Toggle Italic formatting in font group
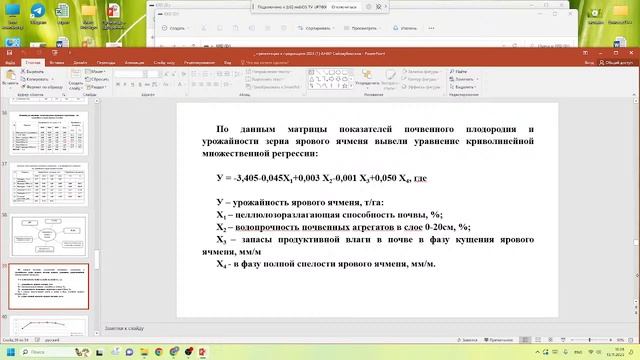Viewport: 640px width, 360px height. [x=125, y=84]
